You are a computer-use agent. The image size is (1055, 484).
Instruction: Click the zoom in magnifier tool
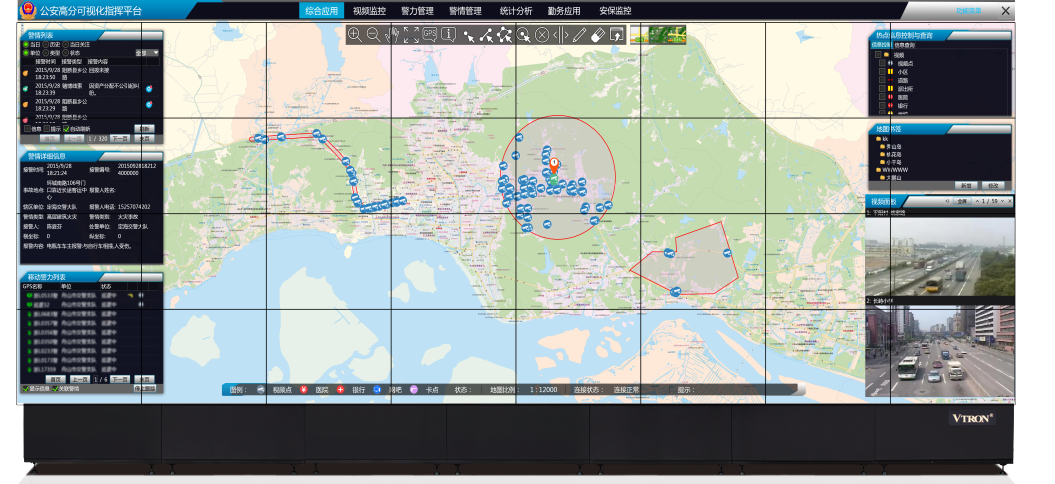[x=354, y=35]
